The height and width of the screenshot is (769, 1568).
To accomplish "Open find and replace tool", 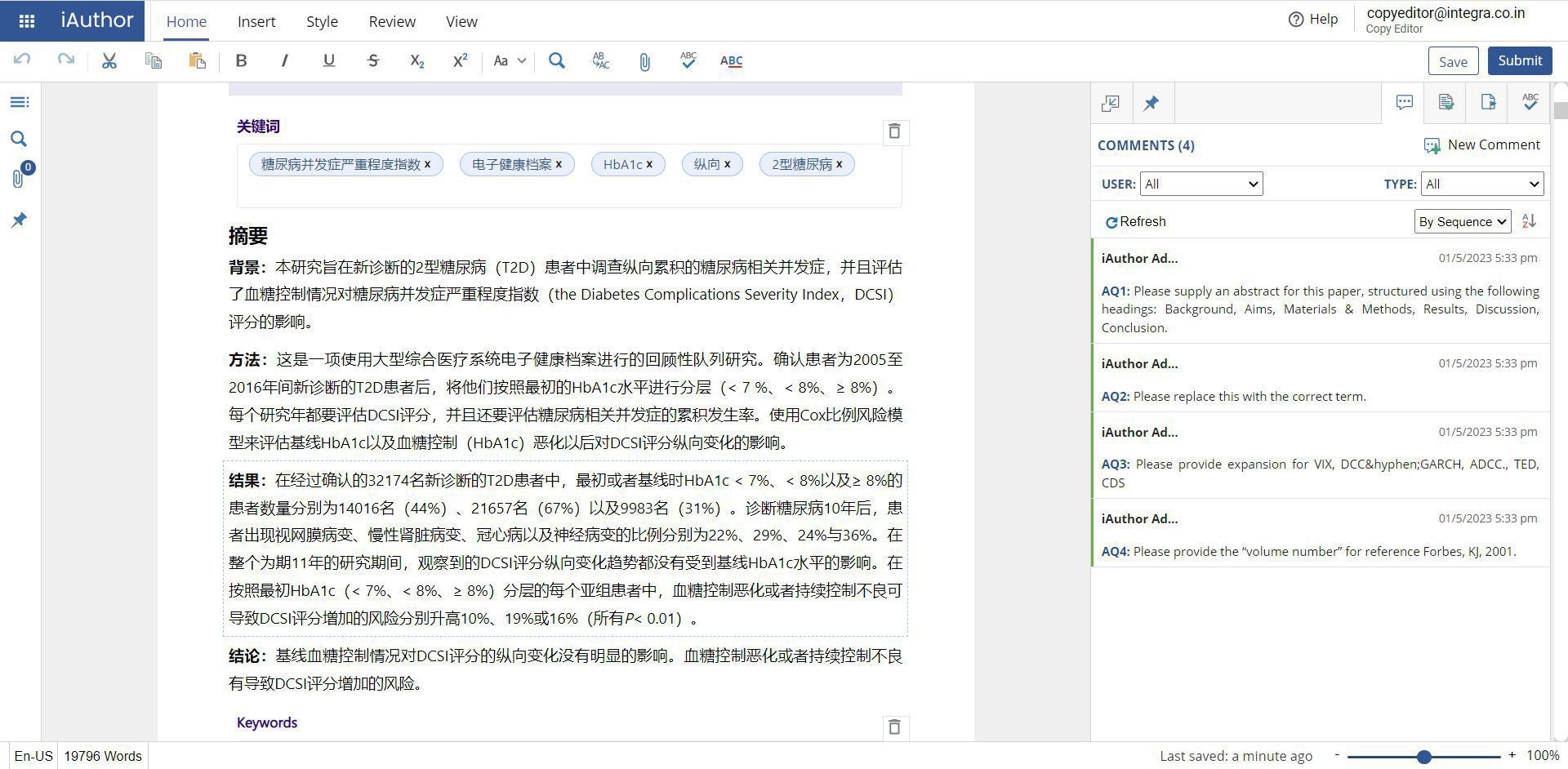I will coord(601,60).
